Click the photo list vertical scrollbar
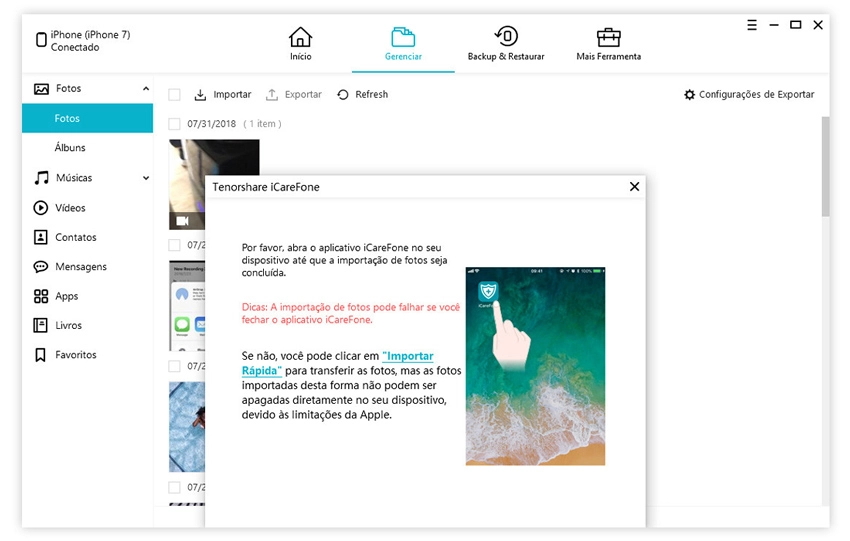Screen dimensions: 850x541 825,166
